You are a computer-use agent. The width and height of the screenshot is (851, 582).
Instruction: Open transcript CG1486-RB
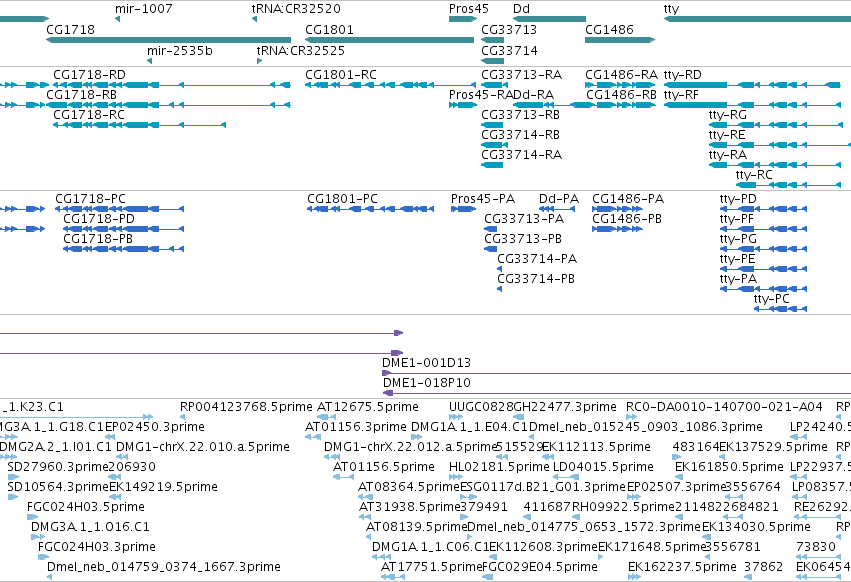[x=620, y=105]
